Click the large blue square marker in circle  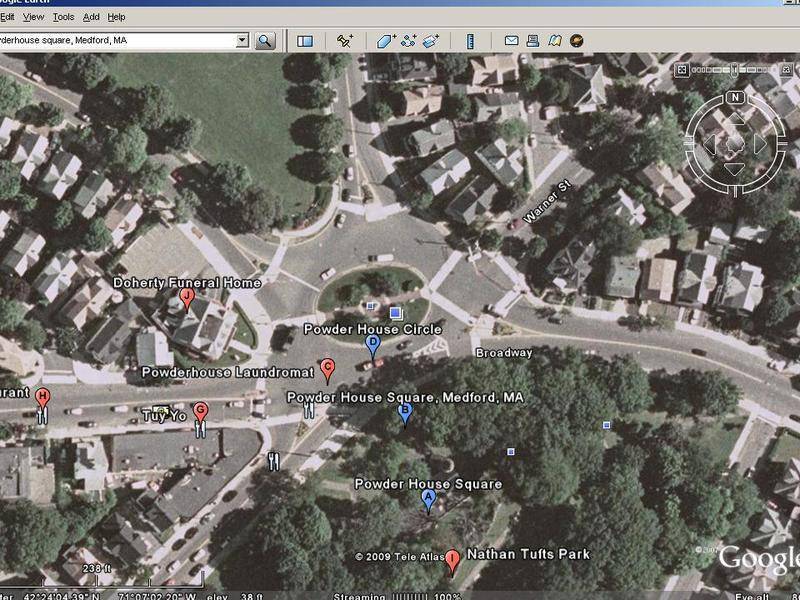[x=395, y=313]
